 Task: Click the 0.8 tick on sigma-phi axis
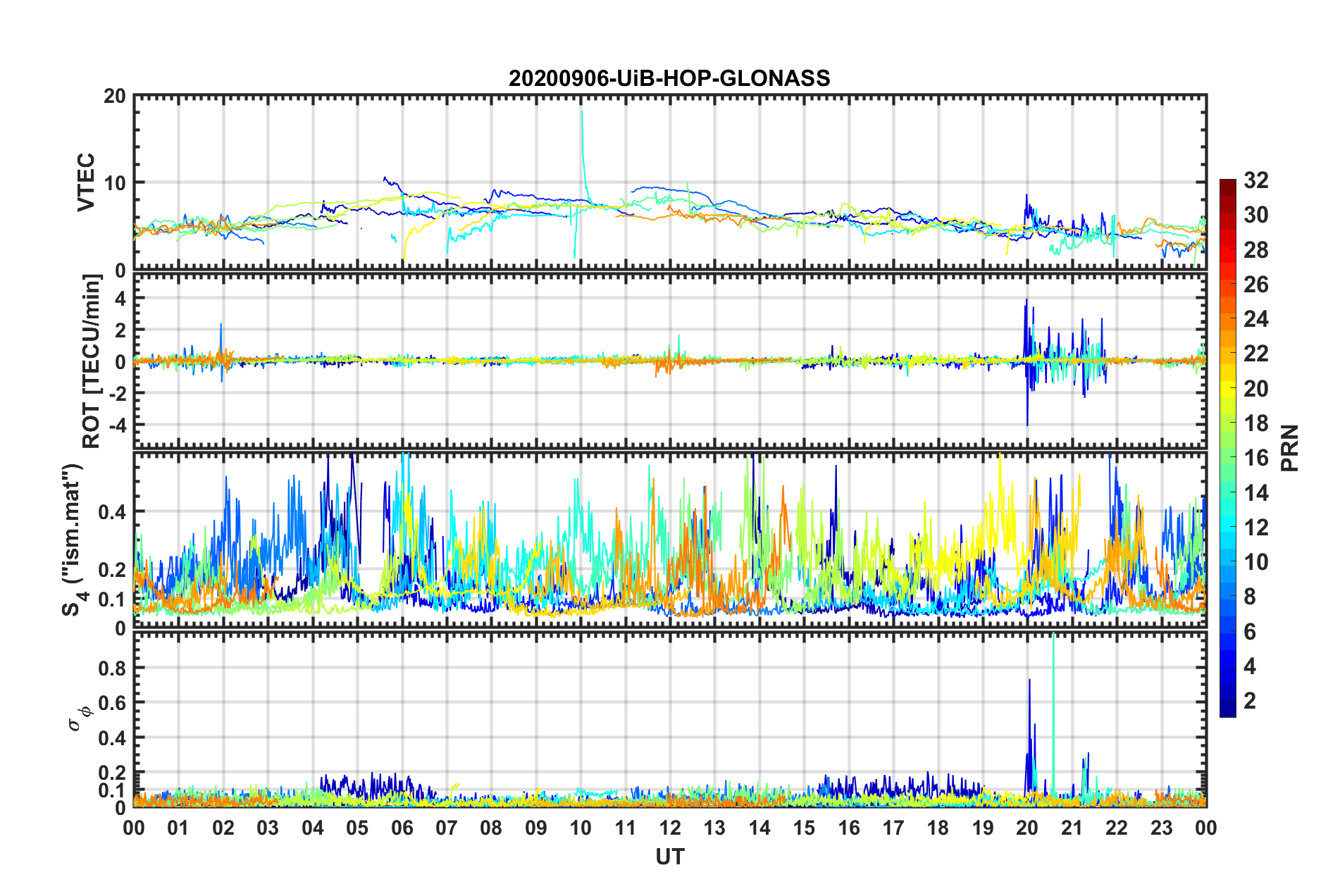pyautogui.click(x=112, y=668)
